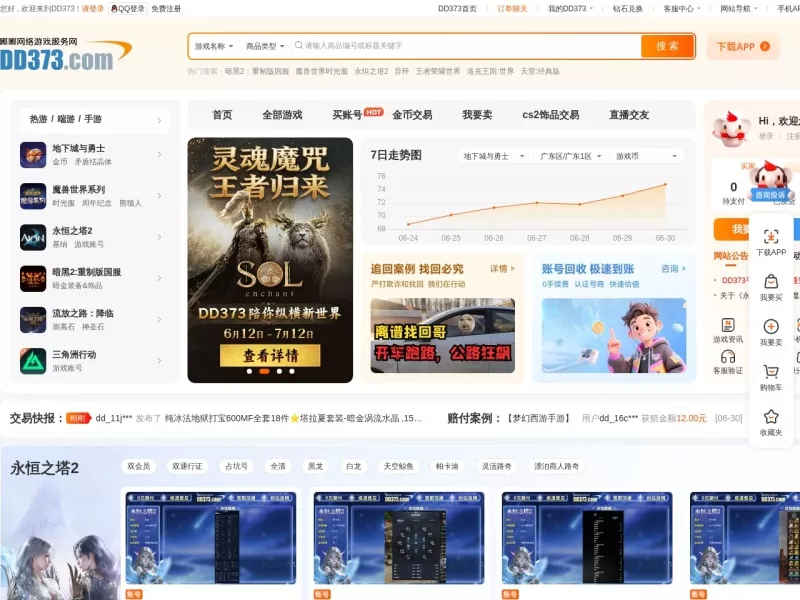Select the first banner carousel dot
The height and width of the screenshot is (600, 800).
coord(249,371)
